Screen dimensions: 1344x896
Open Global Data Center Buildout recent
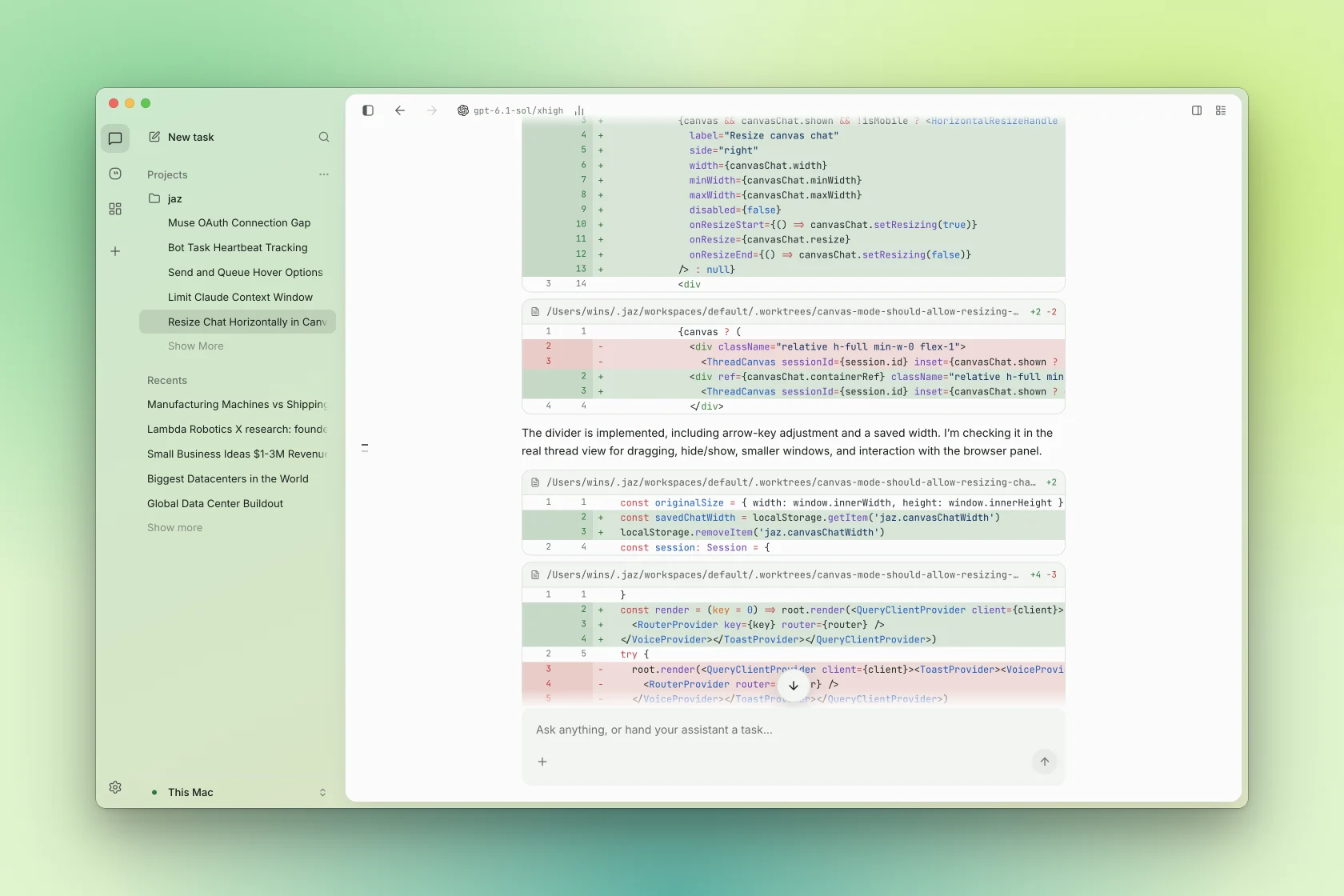pyautogui.click(x=238, y=503)
